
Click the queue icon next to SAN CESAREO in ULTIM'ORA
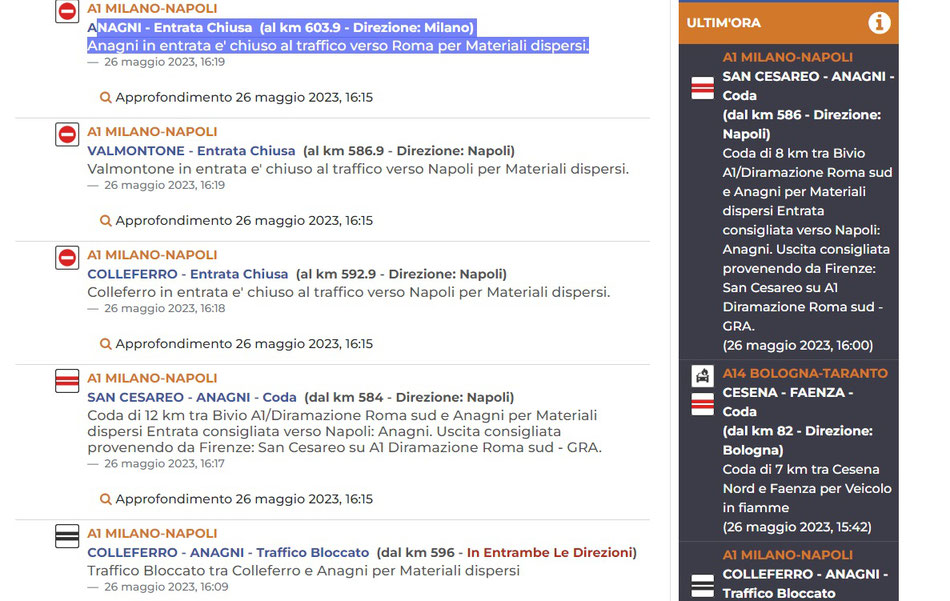click(703, 88)
